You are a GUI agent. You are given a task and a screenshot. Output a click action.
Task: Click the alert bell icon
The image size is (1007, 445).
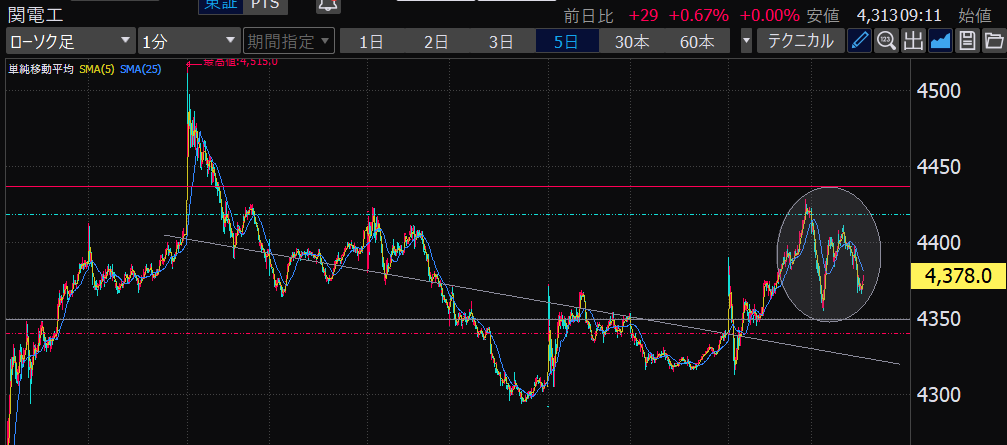328,6
